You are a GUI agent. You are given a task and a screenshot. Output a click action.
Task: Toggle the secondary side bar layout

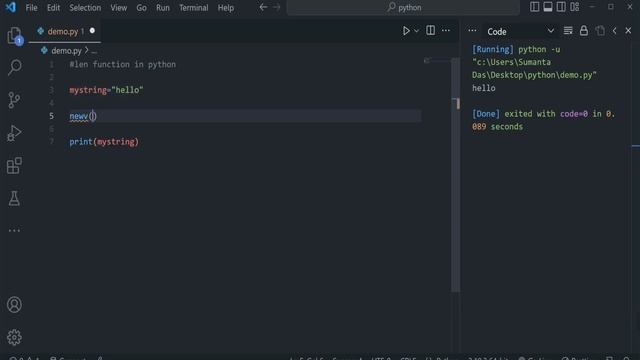[x=561, y=7]
